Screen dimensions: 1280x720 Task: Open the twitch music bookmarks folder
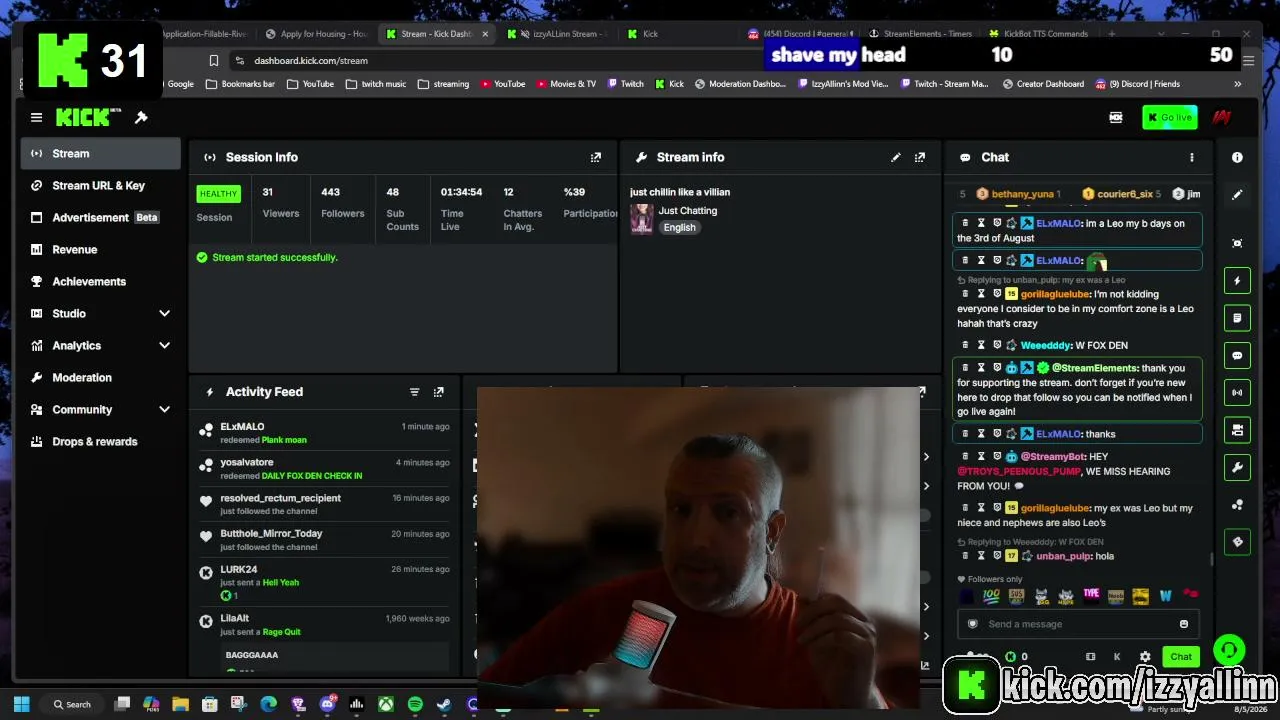[x=376, y=84]
